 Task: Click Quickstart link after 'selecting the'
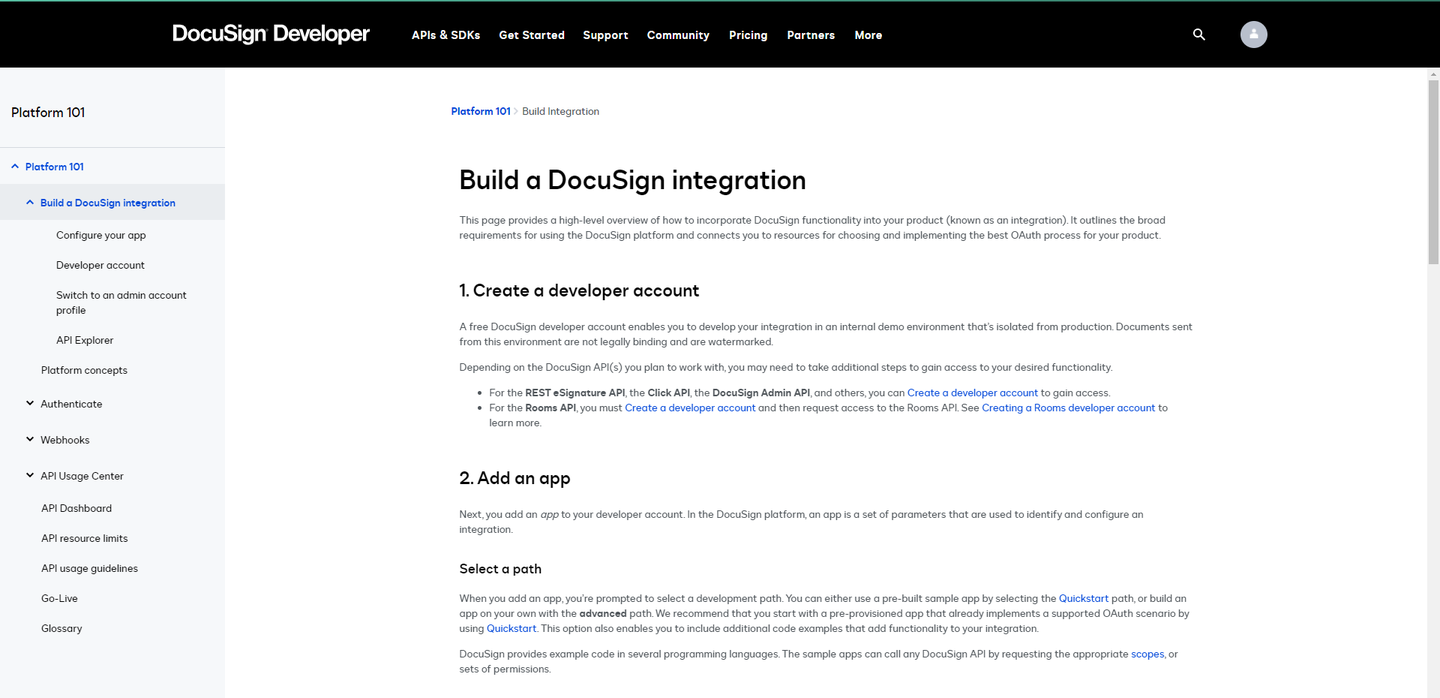click(x=1083, y=599)
